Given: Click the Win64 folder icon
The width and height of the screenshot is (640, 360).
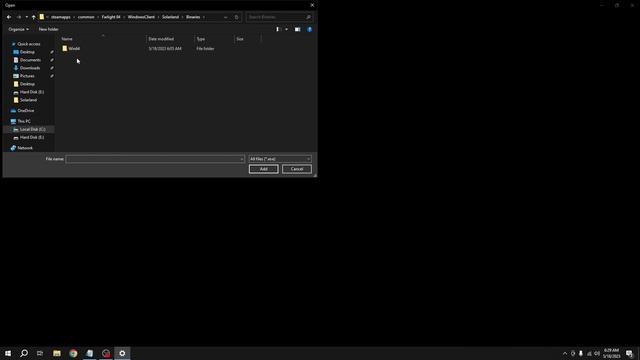Looking at the screenshot, I should click(64, 49).
